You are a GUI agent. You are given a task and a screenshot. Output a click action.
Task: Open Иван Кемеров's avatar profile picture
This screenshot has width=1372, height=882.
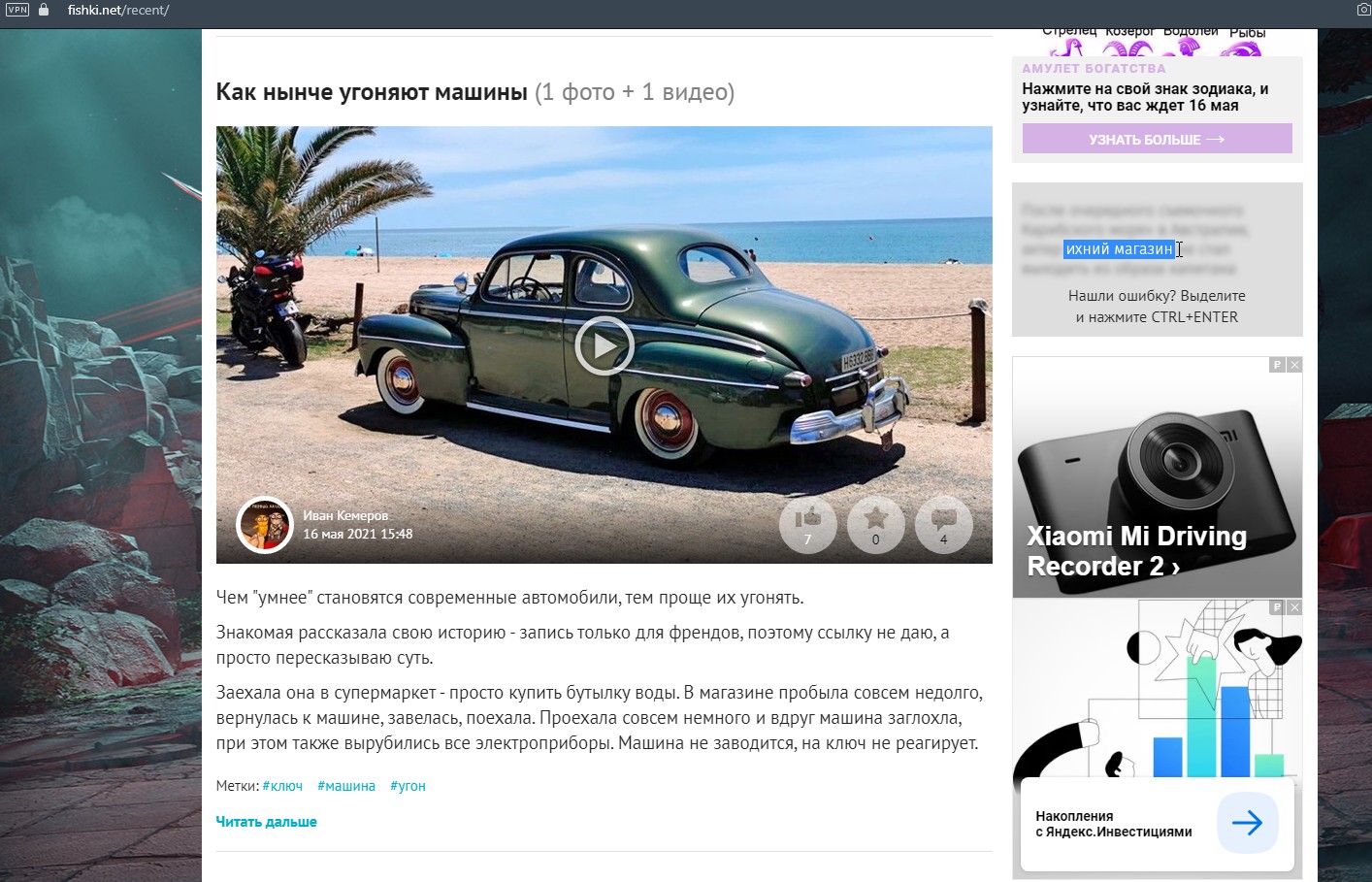click(x=265, y=525)
